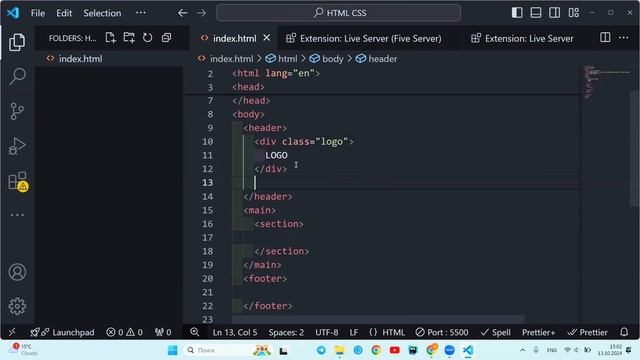The width and height of the screenshot is (640, 360).
Task: Open Windows Start menu
Action: click(x=172, y=350)
